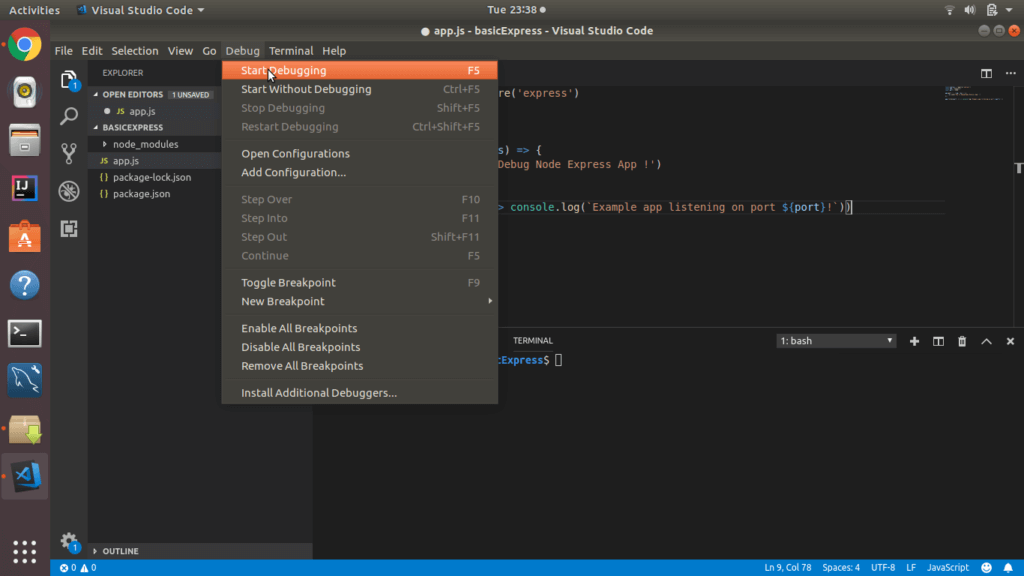Open New Breakpoint submenu
Viewport: 1024px width, 576px height.
pyautogui.click(x=360, y=301)
